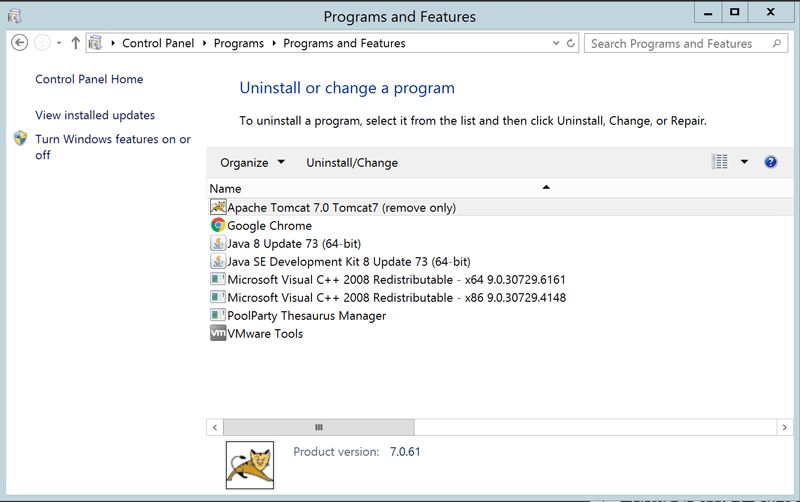Select Google Chrome in program list

coord(269,225)
